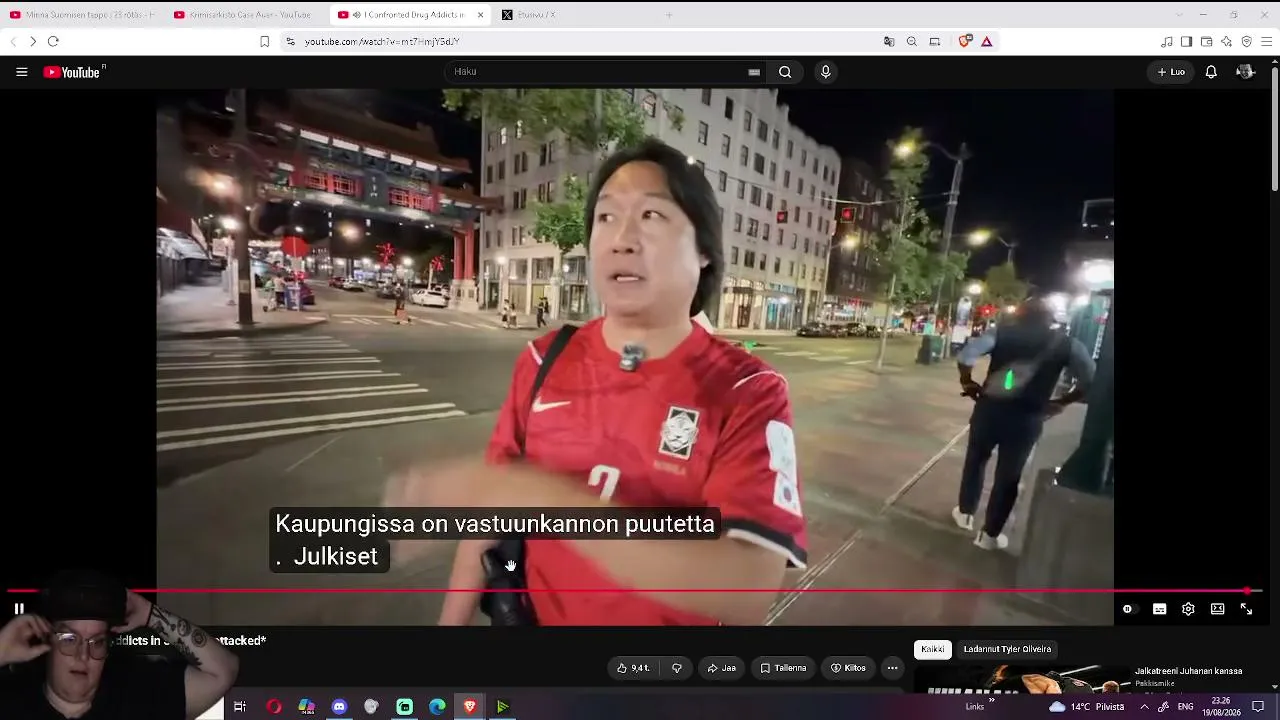Open account avatar menu
The image size is (1280, 720).
coord(1245,72)
